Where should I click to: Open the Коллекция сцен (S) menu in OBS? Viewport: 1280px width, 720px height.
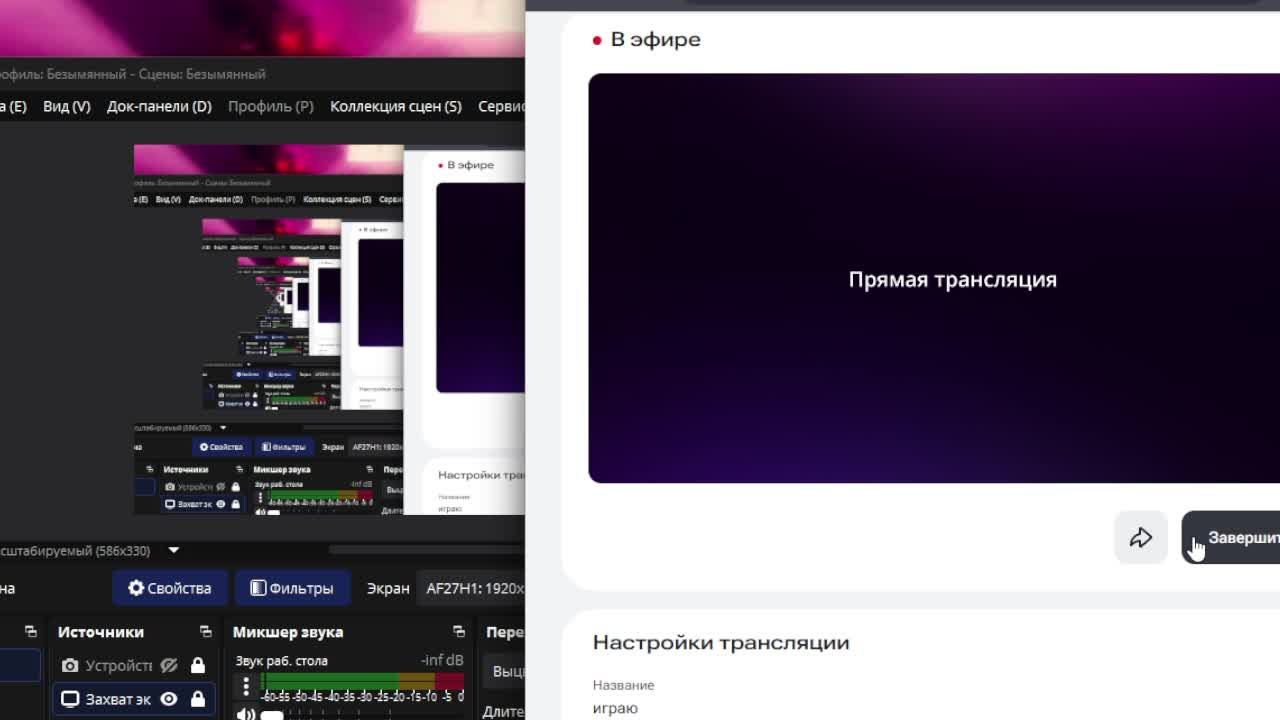(396, 106)
